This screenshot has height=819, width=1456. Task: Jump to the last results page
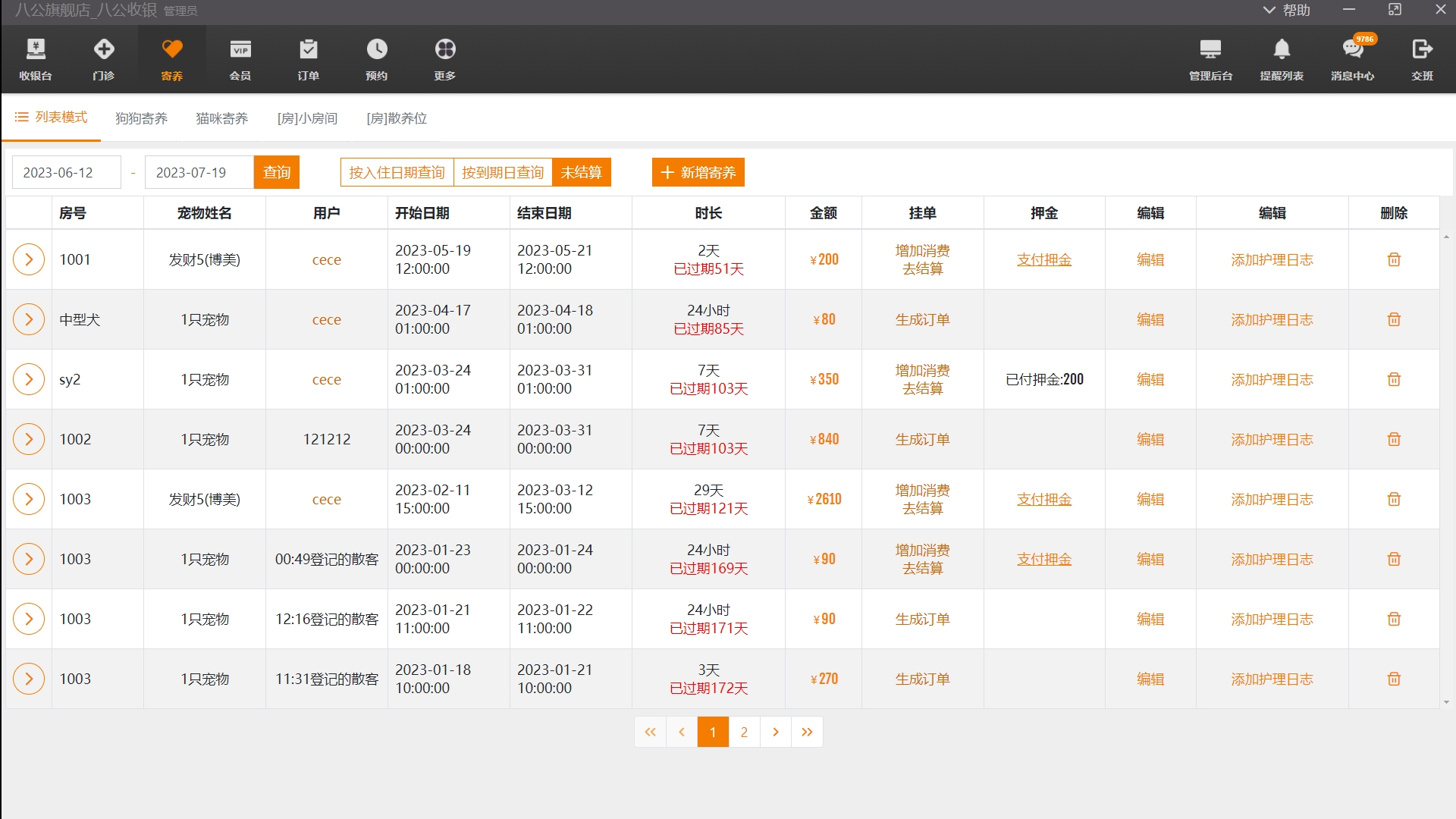(807, 732)
